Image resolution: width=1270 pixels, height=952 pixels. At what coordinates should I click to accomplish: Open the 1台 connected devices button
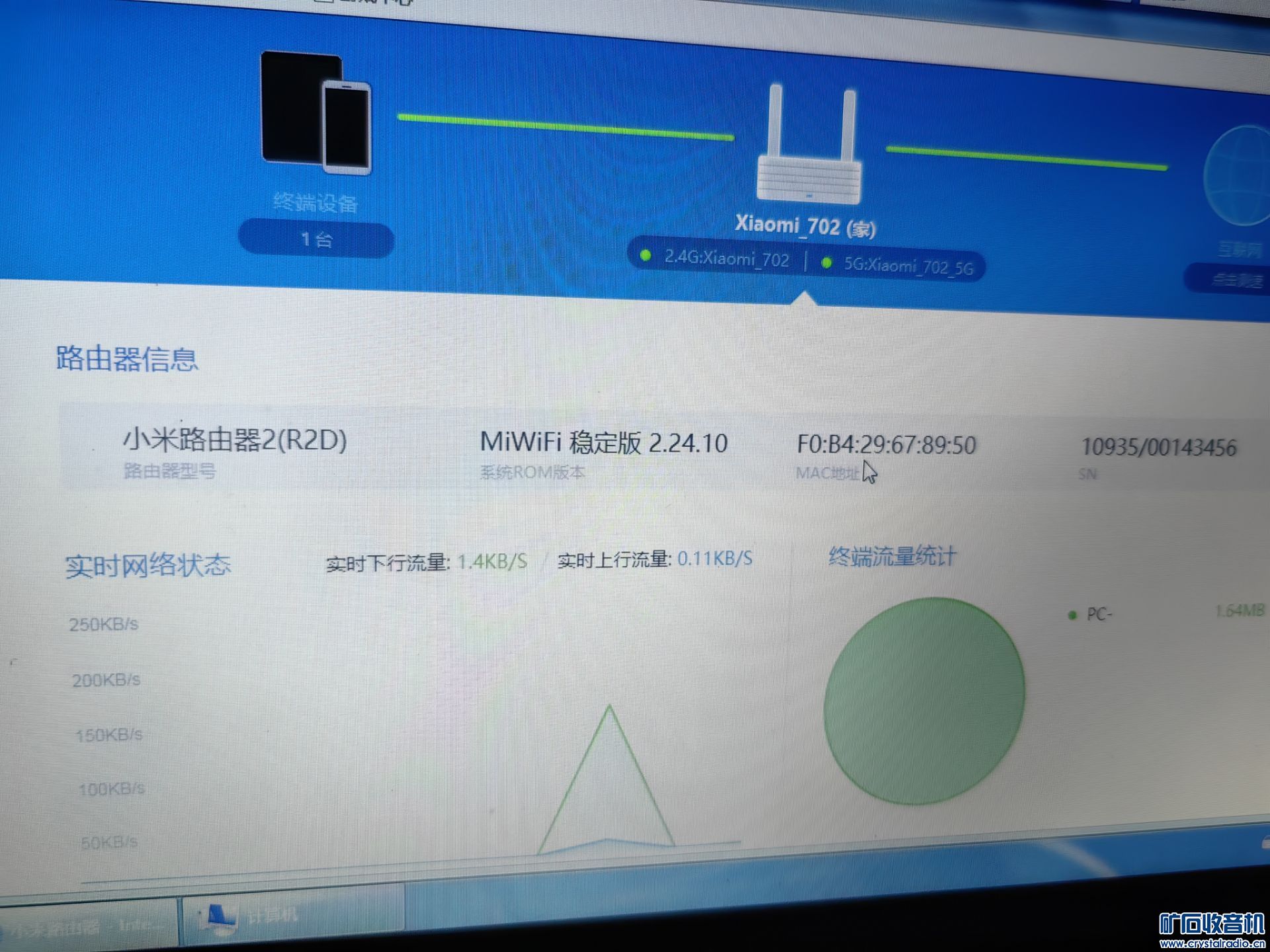coord(316,239)
